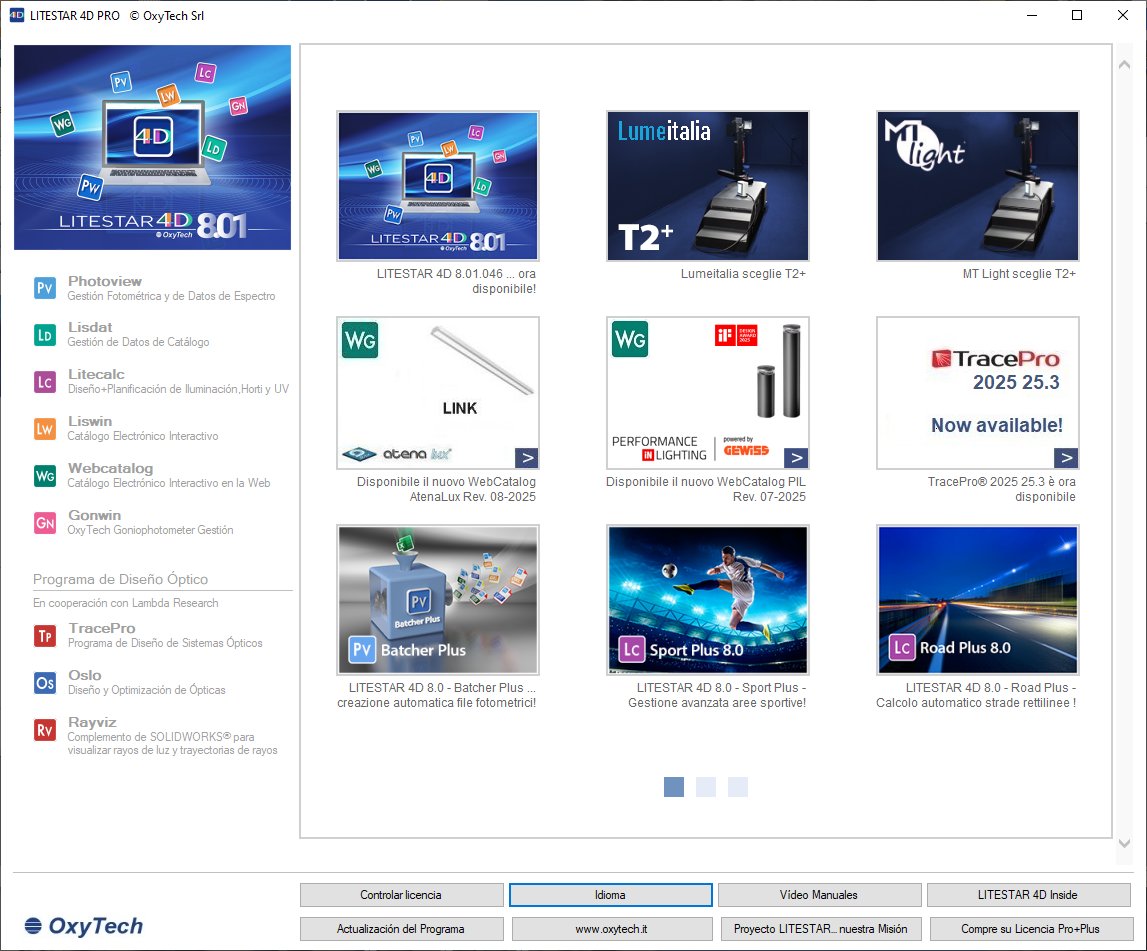Launch Lisdat via its LD icon
Screen dimensions: 1147x951
pyautogui.click(x=45, y=336)
